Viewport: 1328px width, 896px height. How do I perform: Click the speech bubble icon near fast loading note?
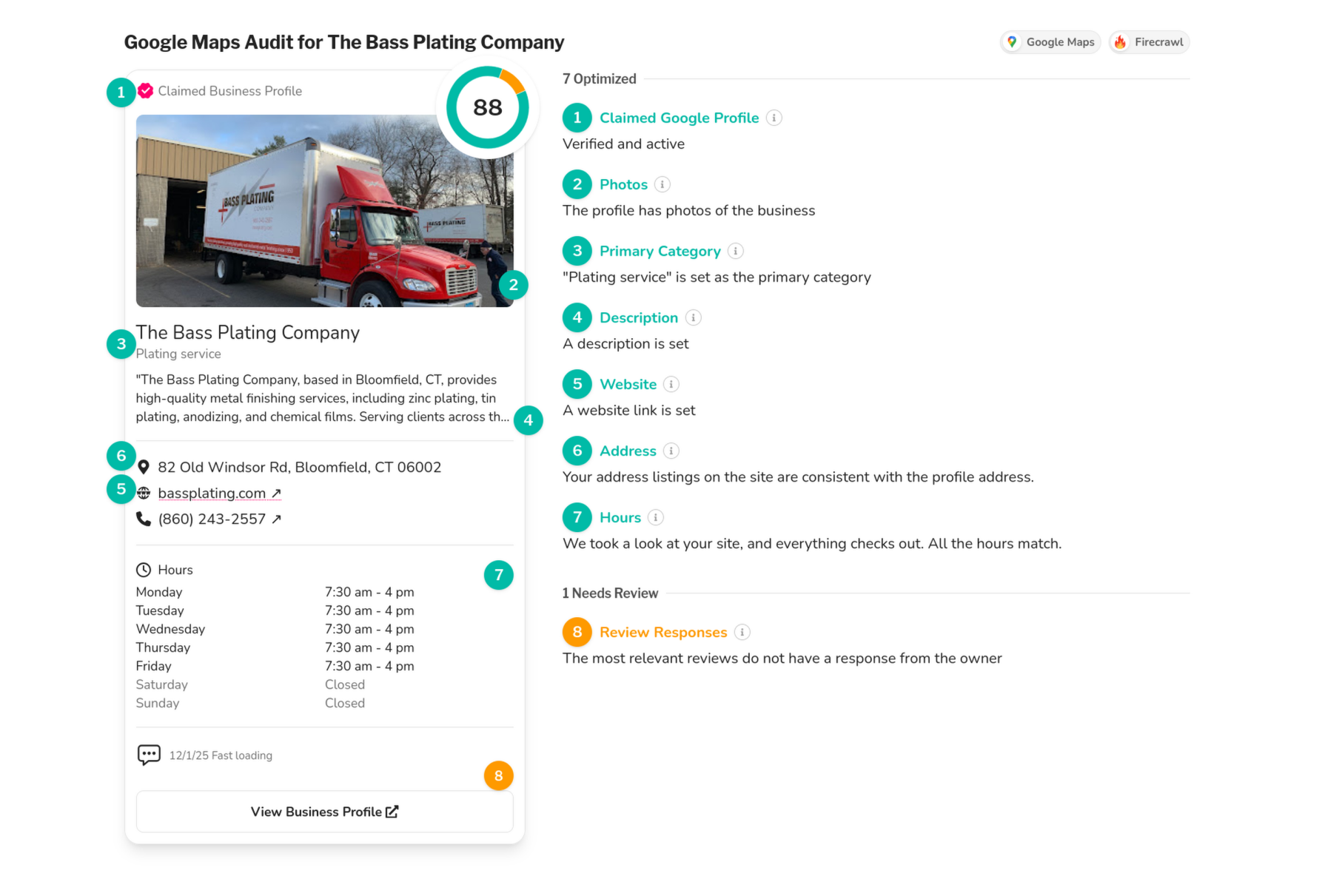[x=149, y=755]
